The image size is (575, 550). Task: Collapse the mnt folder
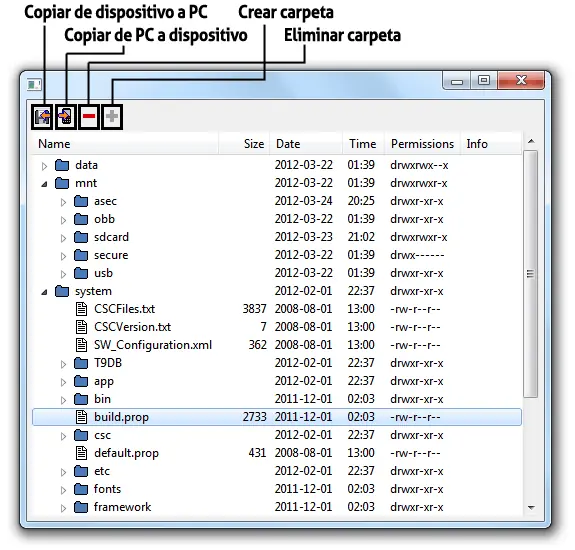click(x=44, y=184)
